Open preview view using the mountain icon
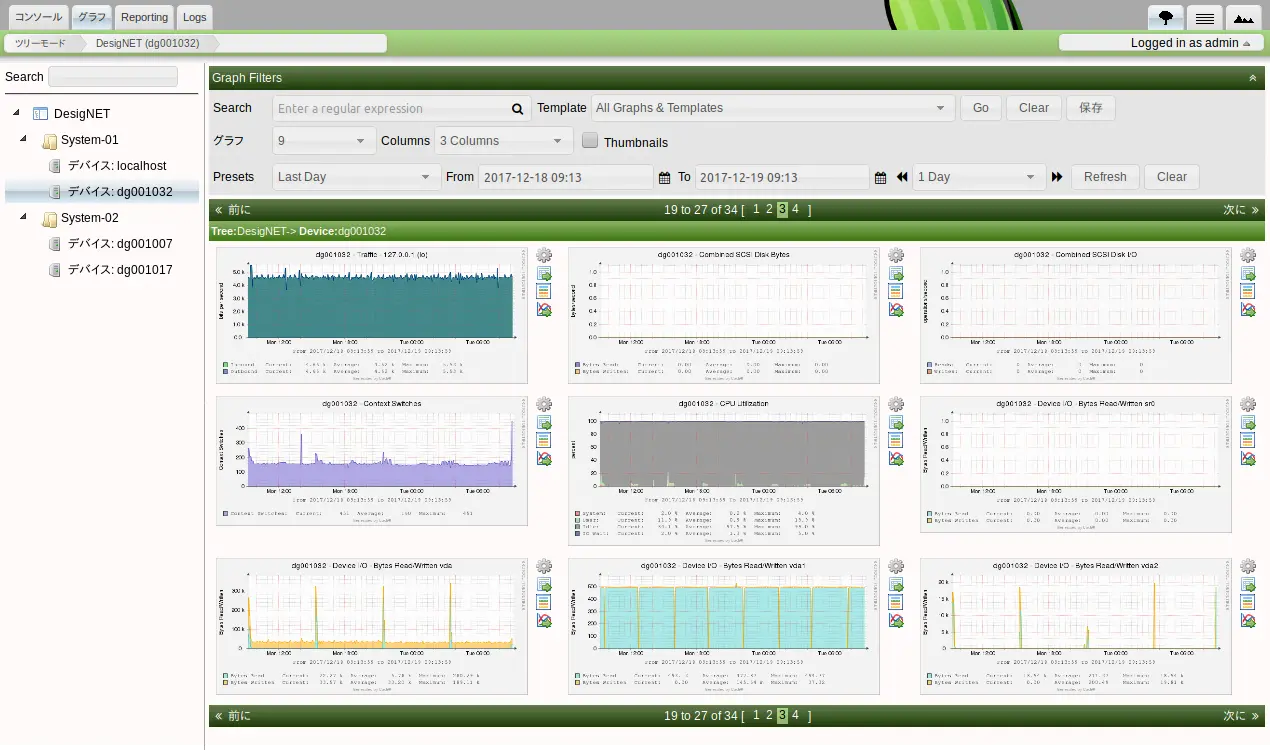The image size is (1270, 750). click(x=1243, y=18)
